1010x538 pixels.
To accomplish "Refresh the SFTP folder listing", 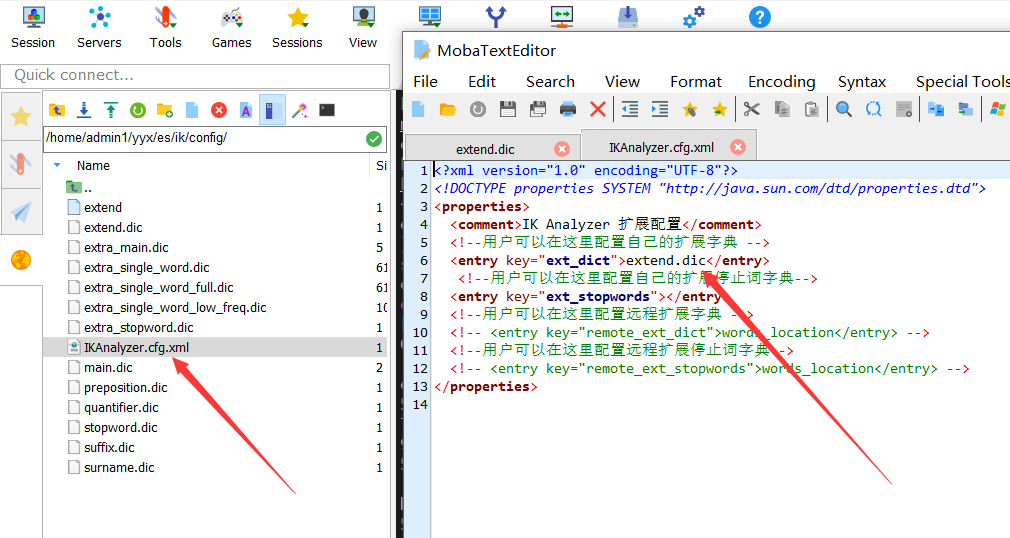I will point(138,110).
